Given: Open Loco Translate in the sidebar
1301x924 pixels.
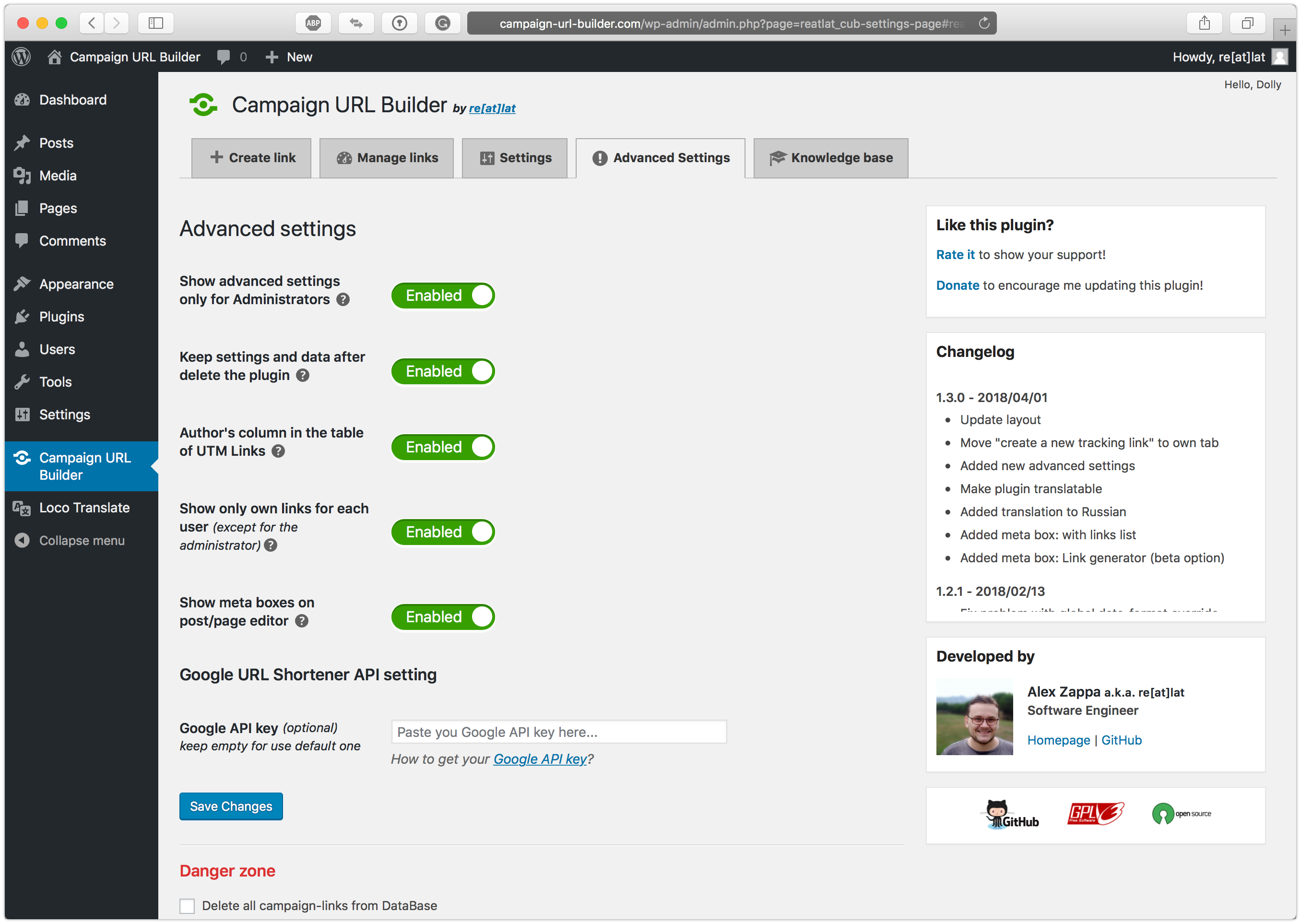Looking at the screenshot, I should coord(82,508).
